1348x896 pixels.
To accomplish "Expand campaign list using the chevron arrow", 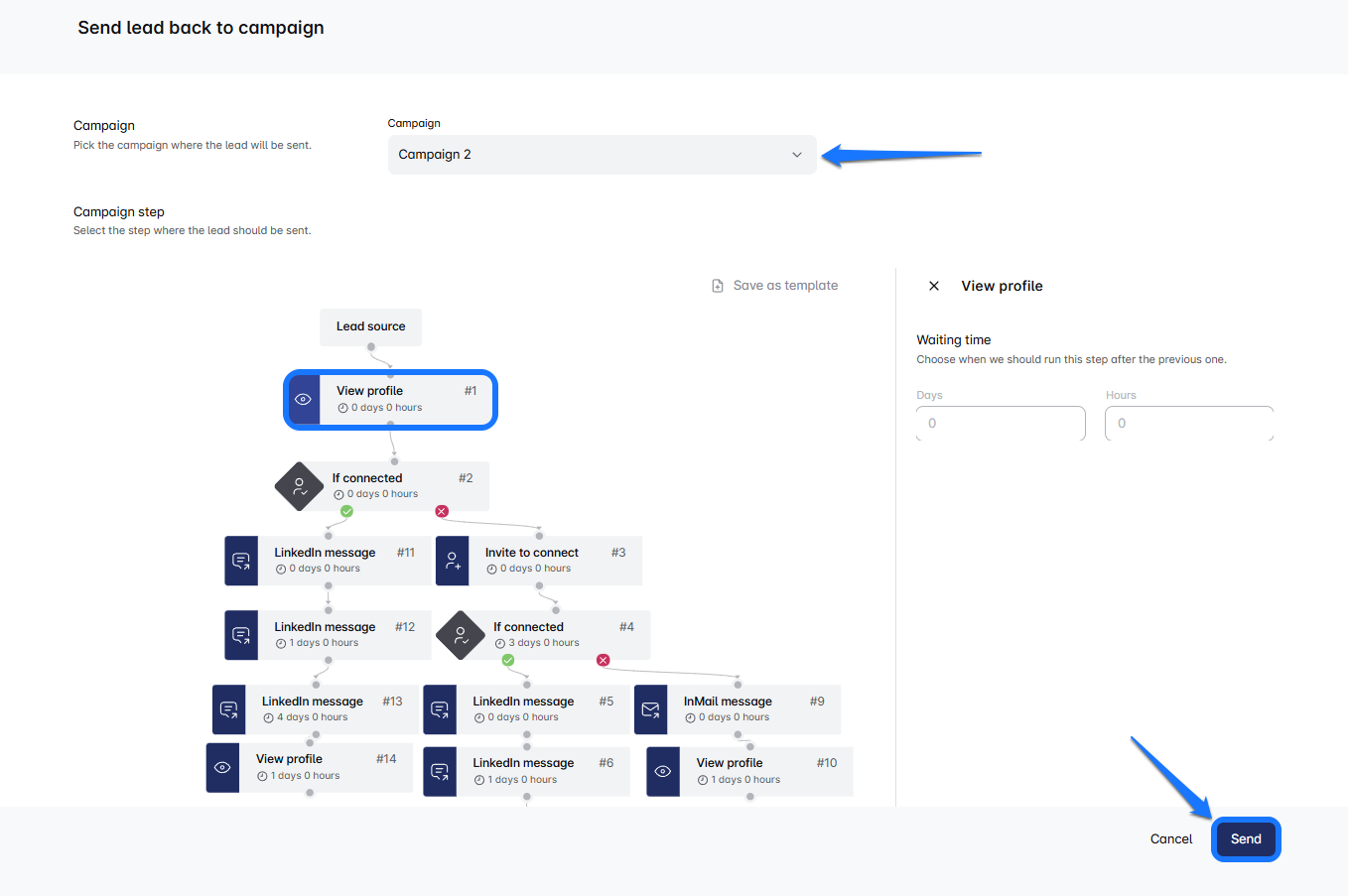I will pyautogui.click(x=796, y=155).
